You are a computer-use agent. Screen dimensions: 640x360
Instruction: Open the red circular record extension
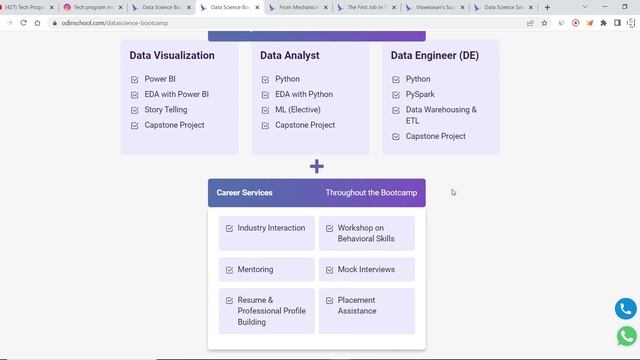(x=576, y=23)
